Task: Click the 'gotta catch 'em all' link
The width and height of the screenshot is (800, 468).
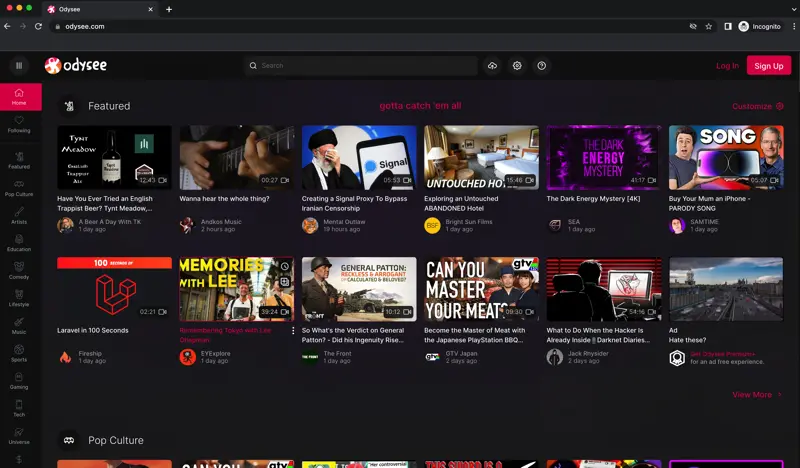Action: click(x=420, y=106)
